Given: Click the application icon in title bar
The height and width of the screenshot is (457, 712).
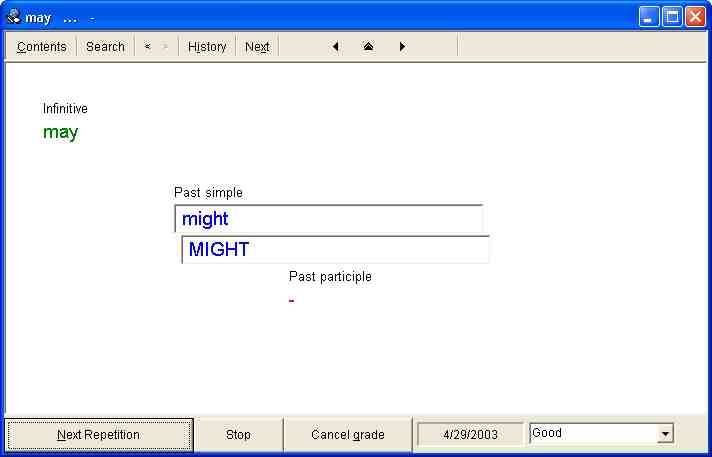Looking at the screenshot, I should (x=13, y=16).
